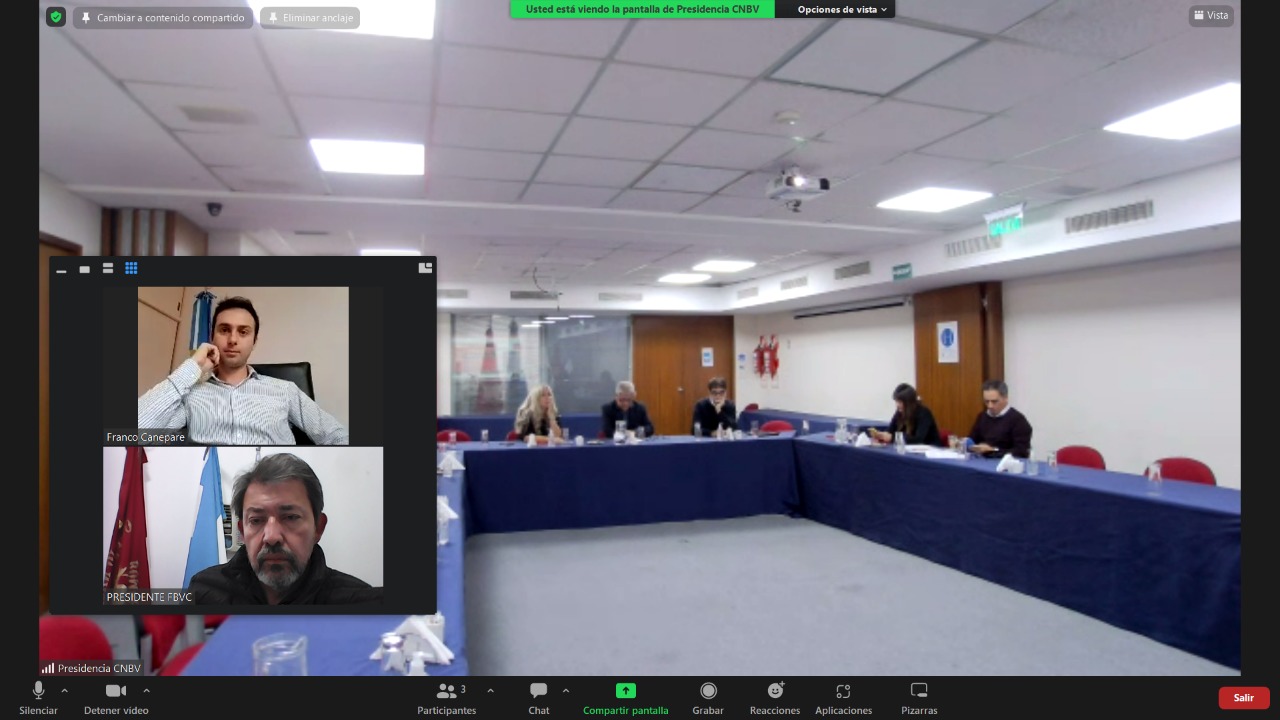Viewport: 1280px width, 720px height.
Task: Click the green encryption shield icon
Action: [x=56, y=17]
